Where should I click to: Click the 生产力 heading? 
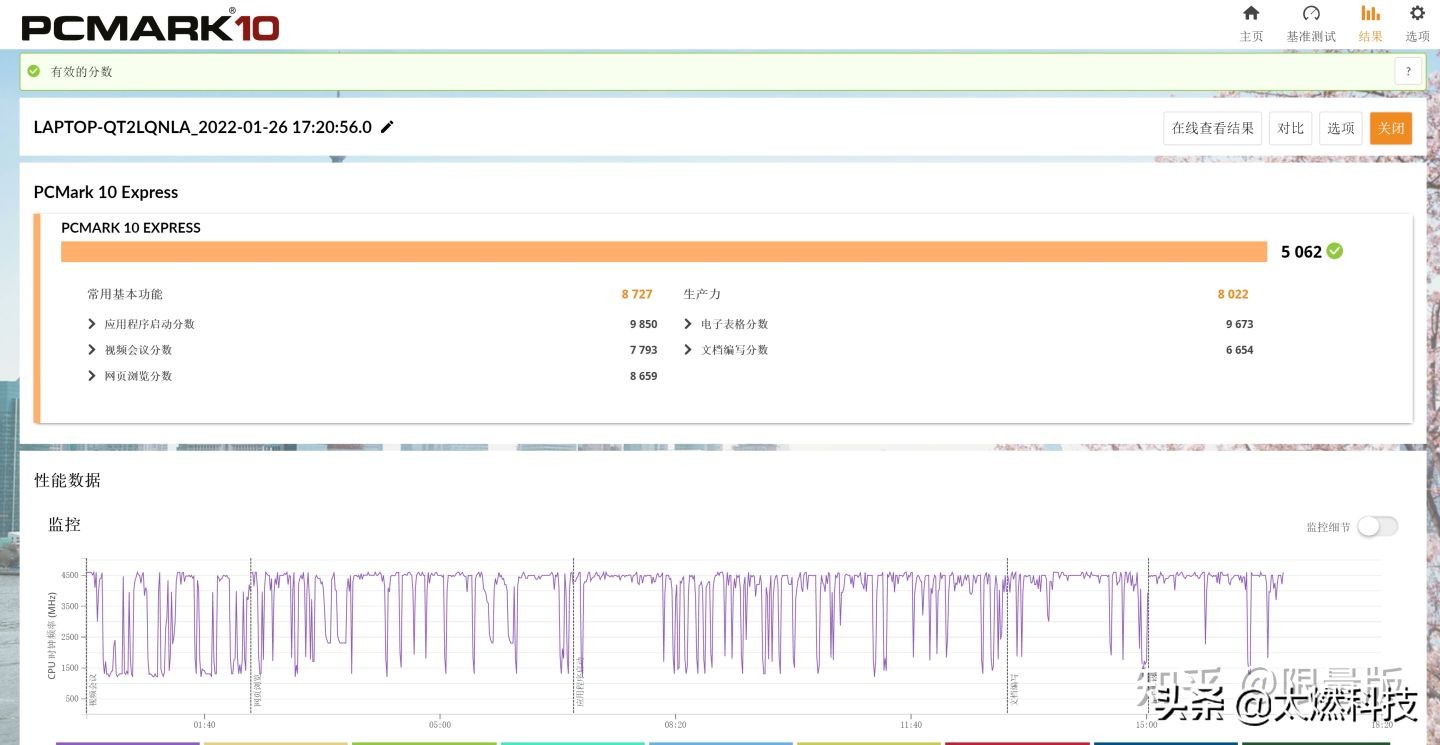(x=702, y=294)
